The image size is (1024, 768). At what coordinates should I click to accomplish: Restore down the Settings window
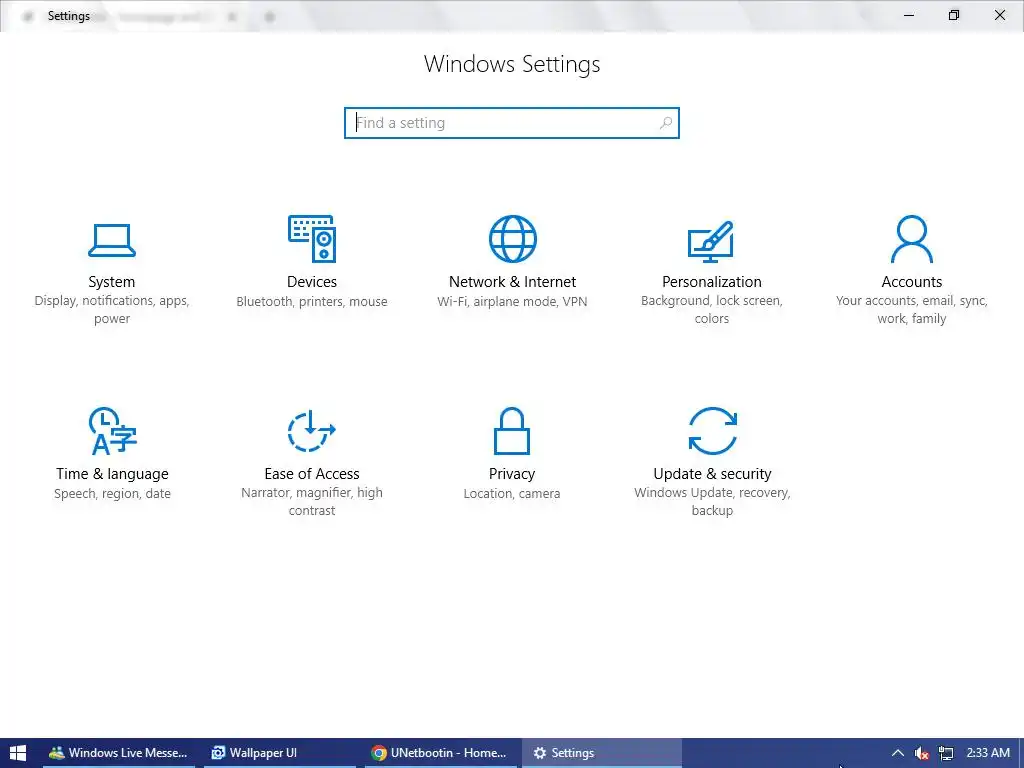click(954, 15)
